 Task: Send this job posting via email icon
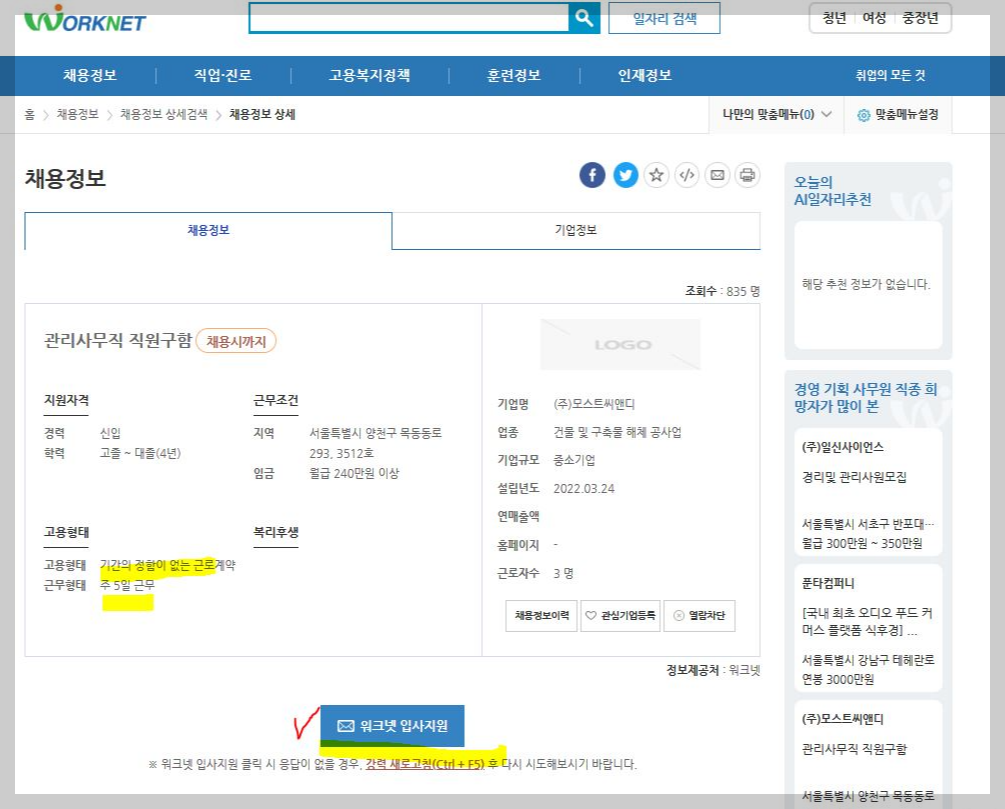pyautogui.click(x=717, y=174)
